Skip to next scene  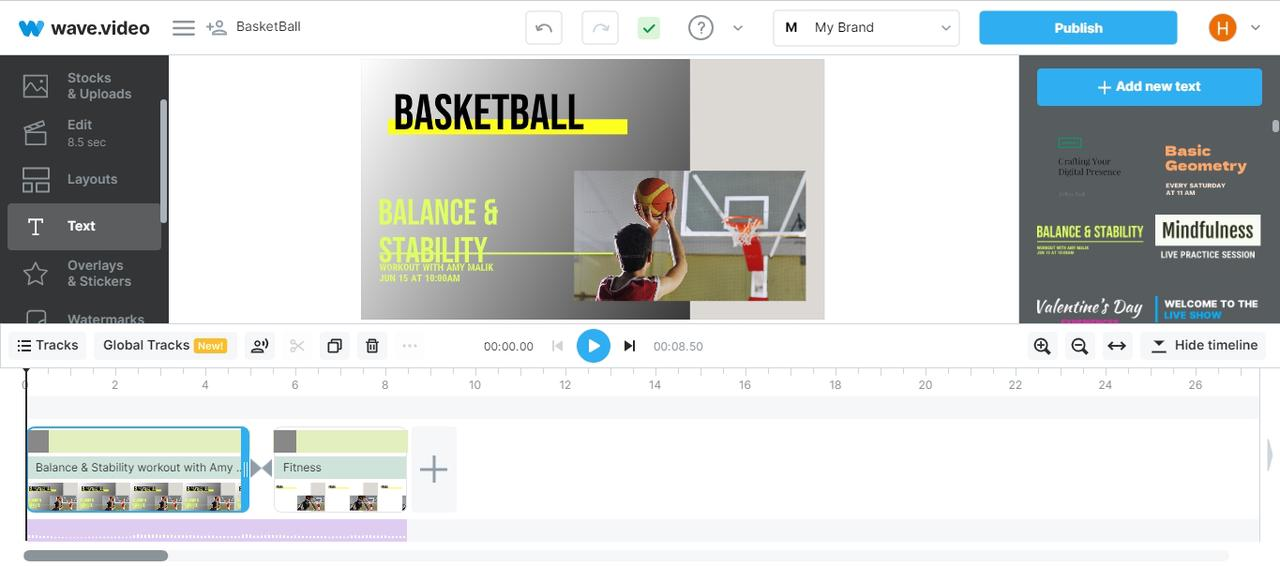click(x=629, y=346)
